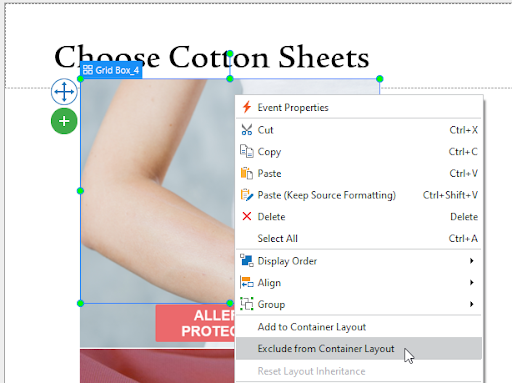512x383 pixels.
Task: Click the arm photo in the grid box
Action: pyautogui.click(x=157, y=190)
